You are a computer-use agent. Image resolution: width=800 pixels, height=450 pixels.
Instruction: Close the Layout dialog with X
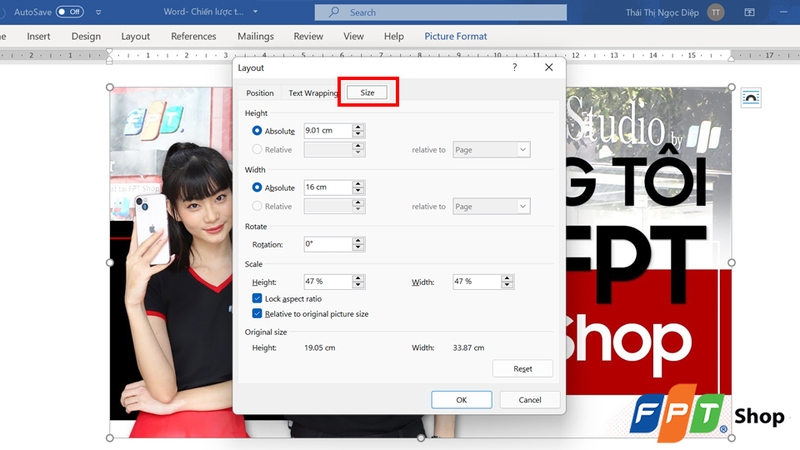tap(548, 67)
